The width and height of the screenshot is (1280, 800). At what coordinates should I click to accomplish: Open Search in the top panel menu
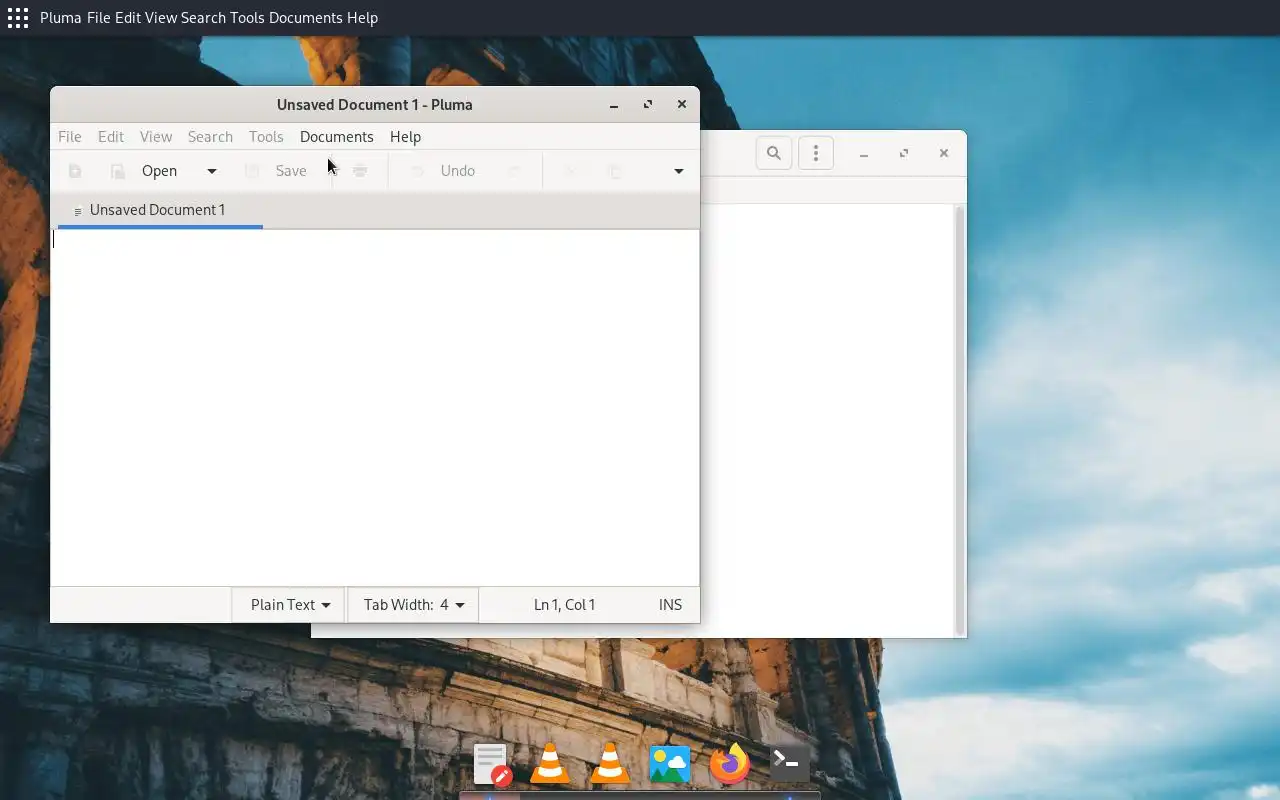coord(203,18)
